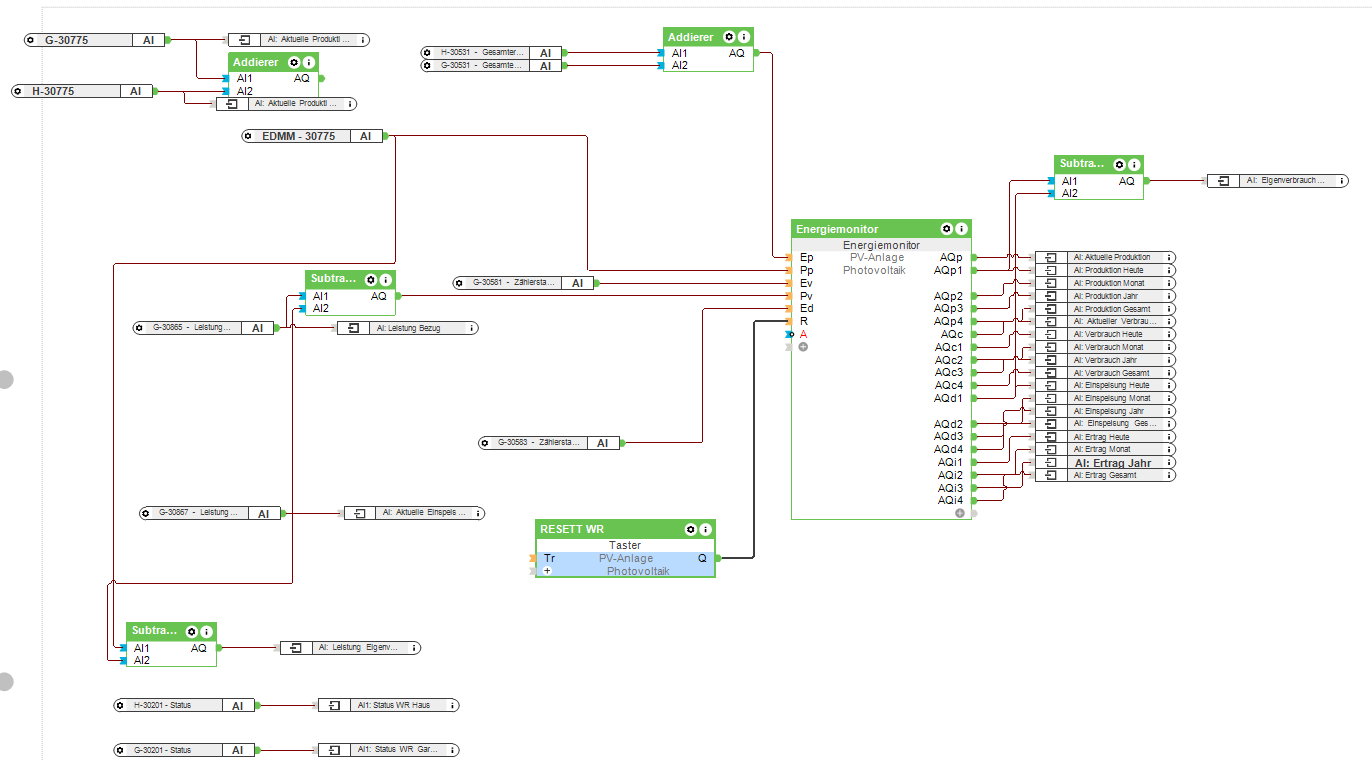Open settings gear on Energiemonitor block
Viewport: 1372px width, 761px height.
[946, 229]
